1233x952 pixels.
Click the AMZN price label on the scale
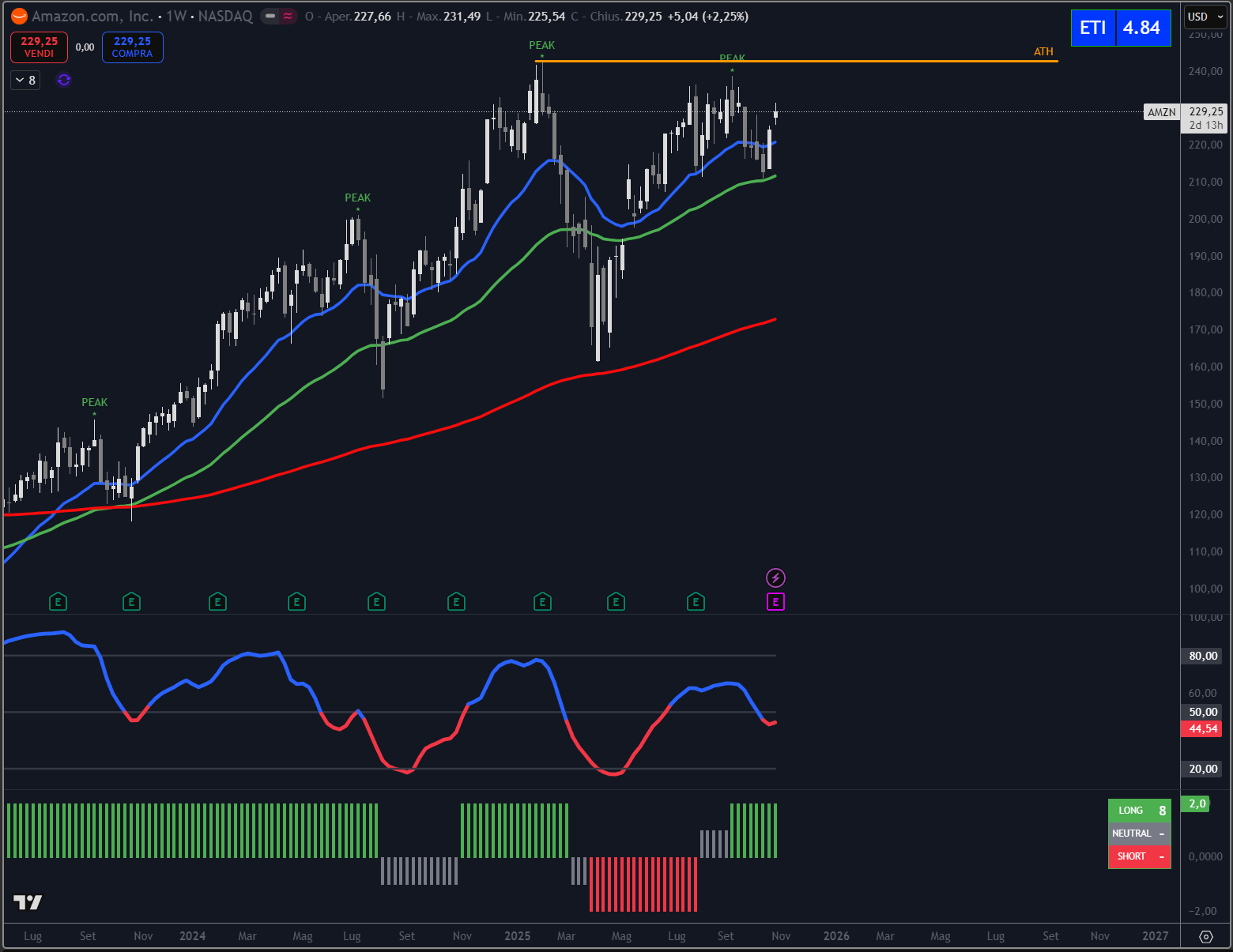coord(1161,112)
